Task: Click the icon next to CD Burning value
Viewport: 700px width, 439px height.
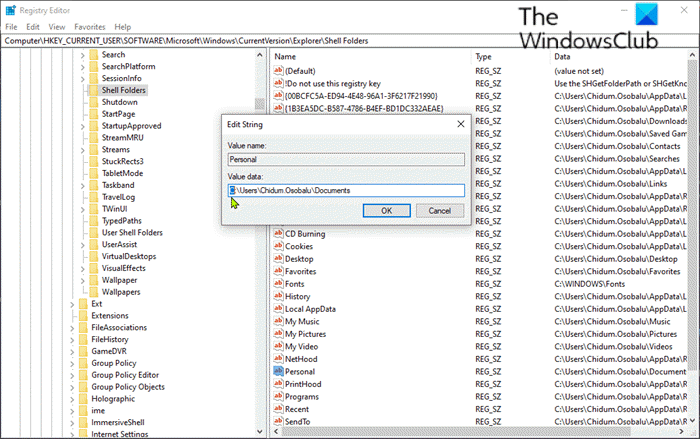Action: point(278,234)
